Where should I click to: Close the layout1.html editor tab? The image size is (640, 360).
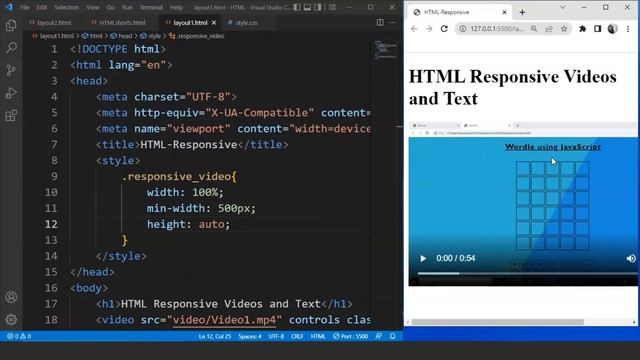coord(214,23)
